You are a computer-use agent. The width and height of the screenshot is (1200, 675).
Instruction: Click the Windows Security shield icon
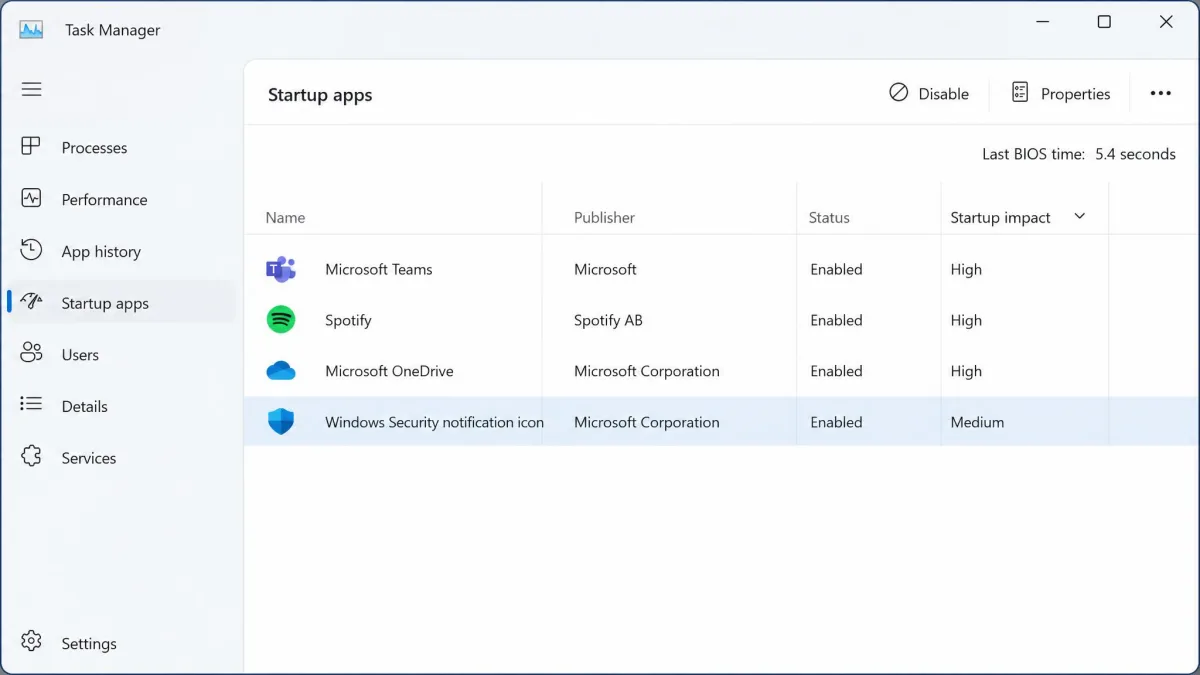coord(281,422)
